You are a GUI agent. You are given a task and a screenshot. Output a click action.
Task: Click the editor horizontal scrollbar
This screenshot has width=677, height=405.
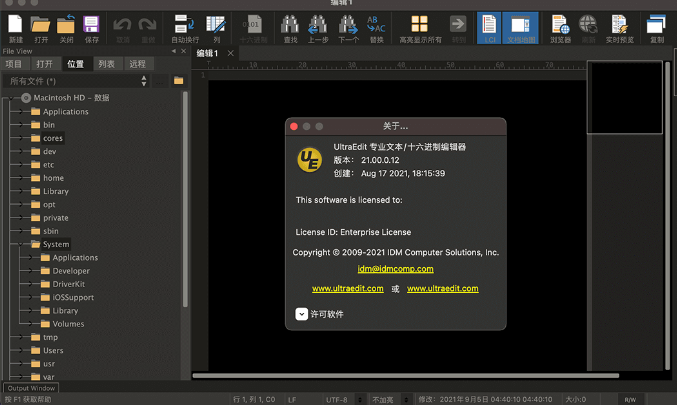tap(406, 375)
